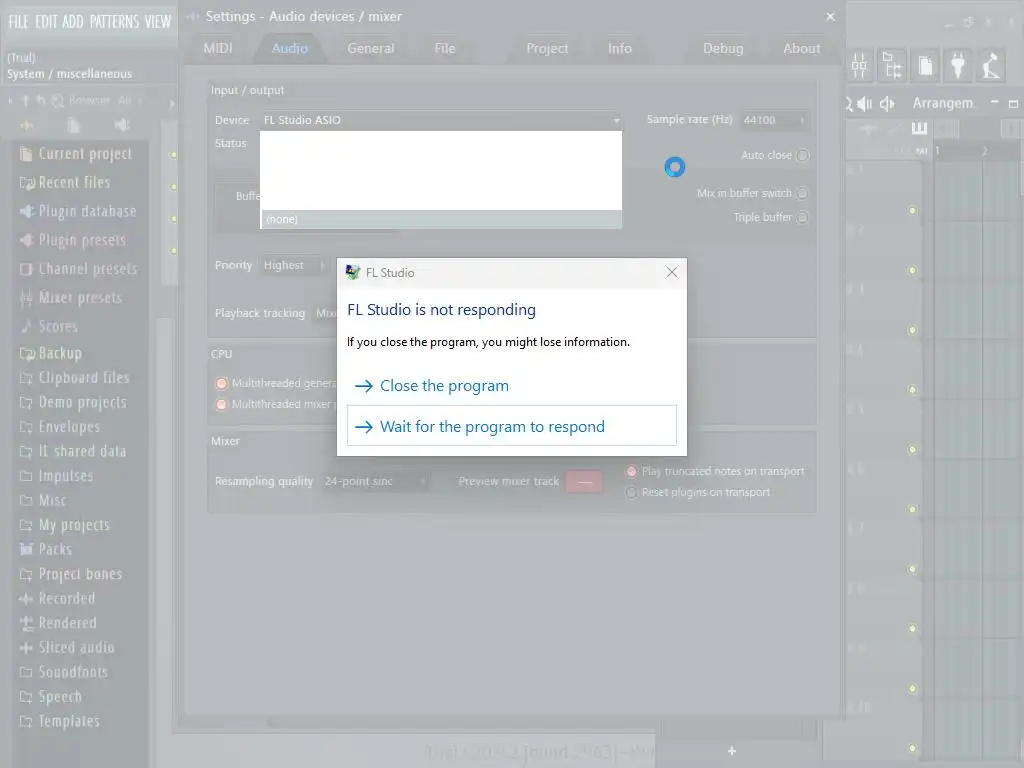This screenshot has height=768, width=1024.
Task: Click browser speaker icon above file list
Action: 121,124
